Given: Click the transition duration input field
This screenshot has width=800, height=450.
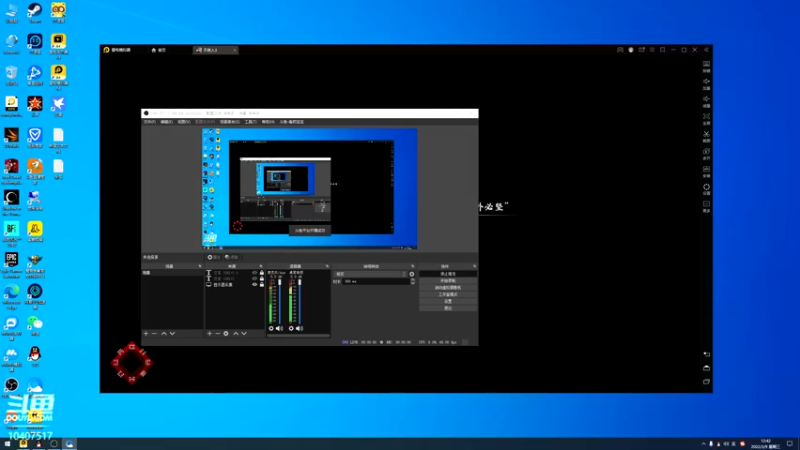Looking at the screenshot, I should click(376, 281).
